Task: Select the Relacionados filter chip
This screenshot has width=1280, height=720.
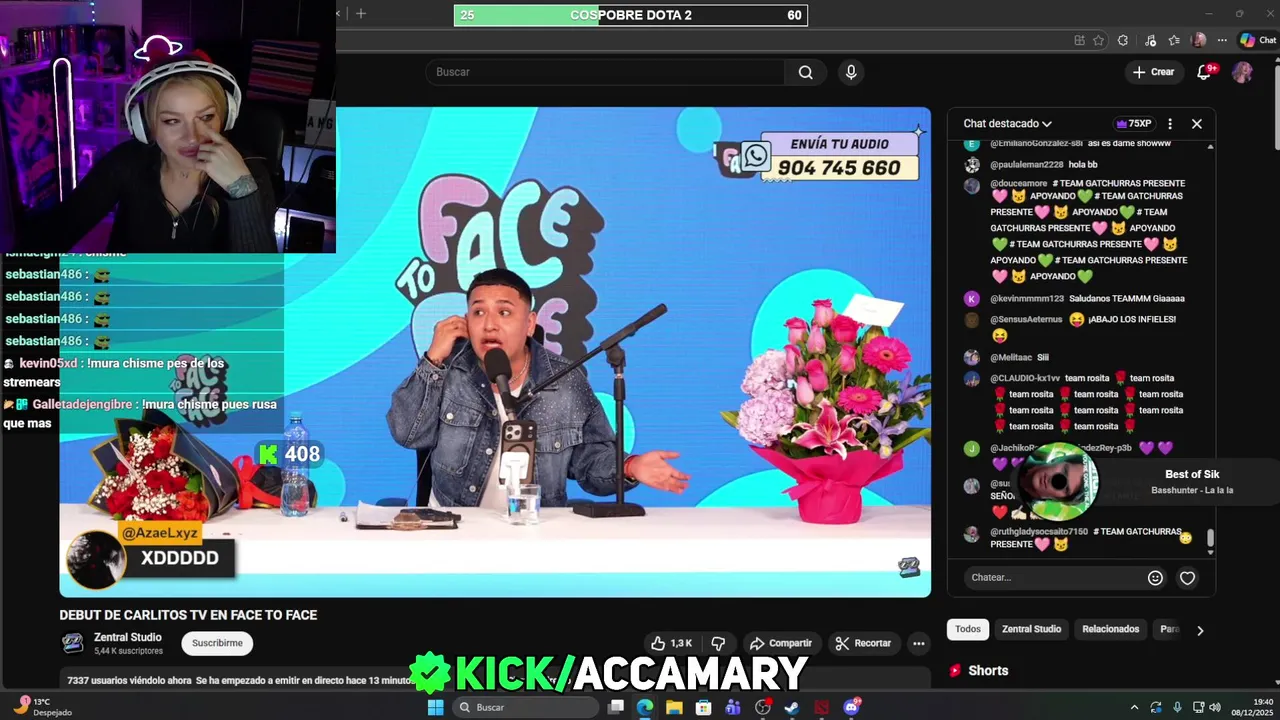Action: [x=1110, y=629]
